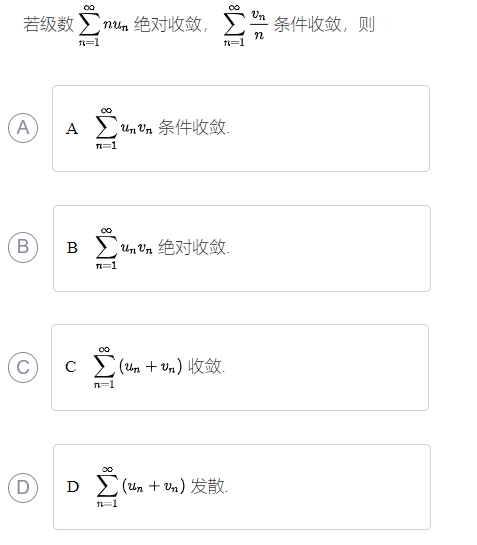Click the n·u_n summation in the question
This screenshot has height=545, width=477.
point(104,25)
